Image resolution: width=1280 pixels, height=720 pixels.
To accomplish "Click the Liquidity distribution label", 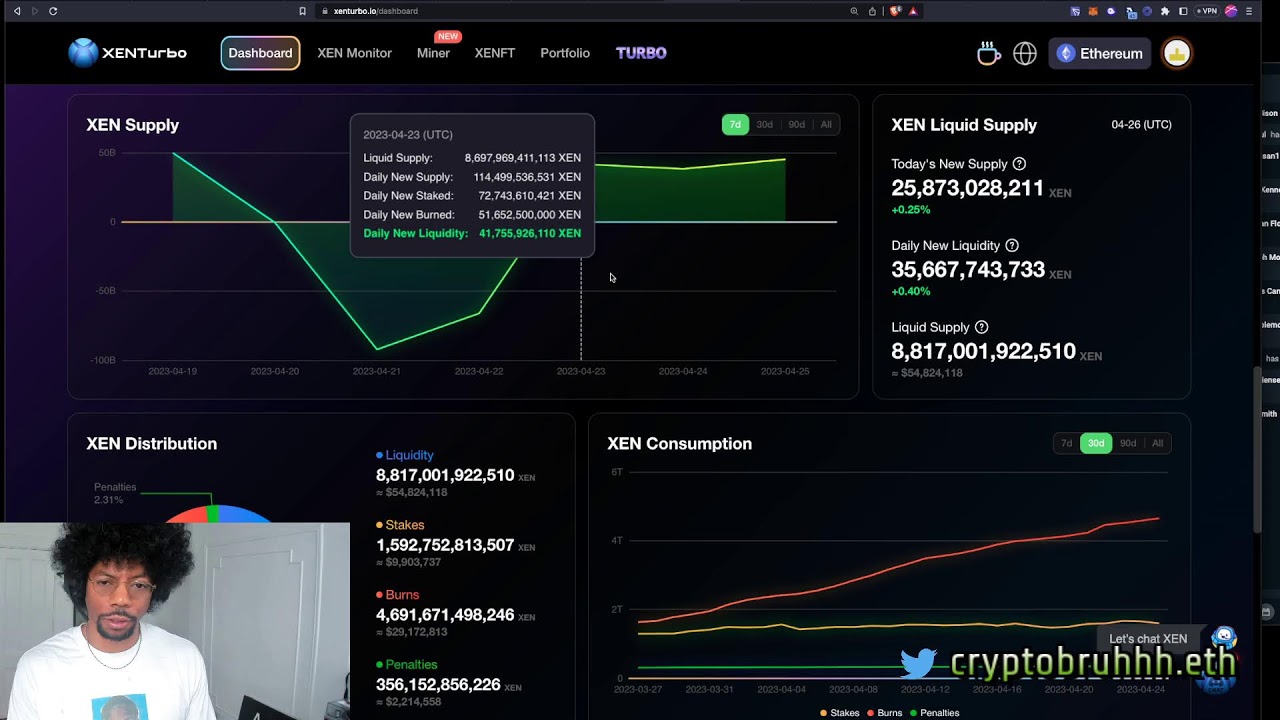I will point(405,455).
